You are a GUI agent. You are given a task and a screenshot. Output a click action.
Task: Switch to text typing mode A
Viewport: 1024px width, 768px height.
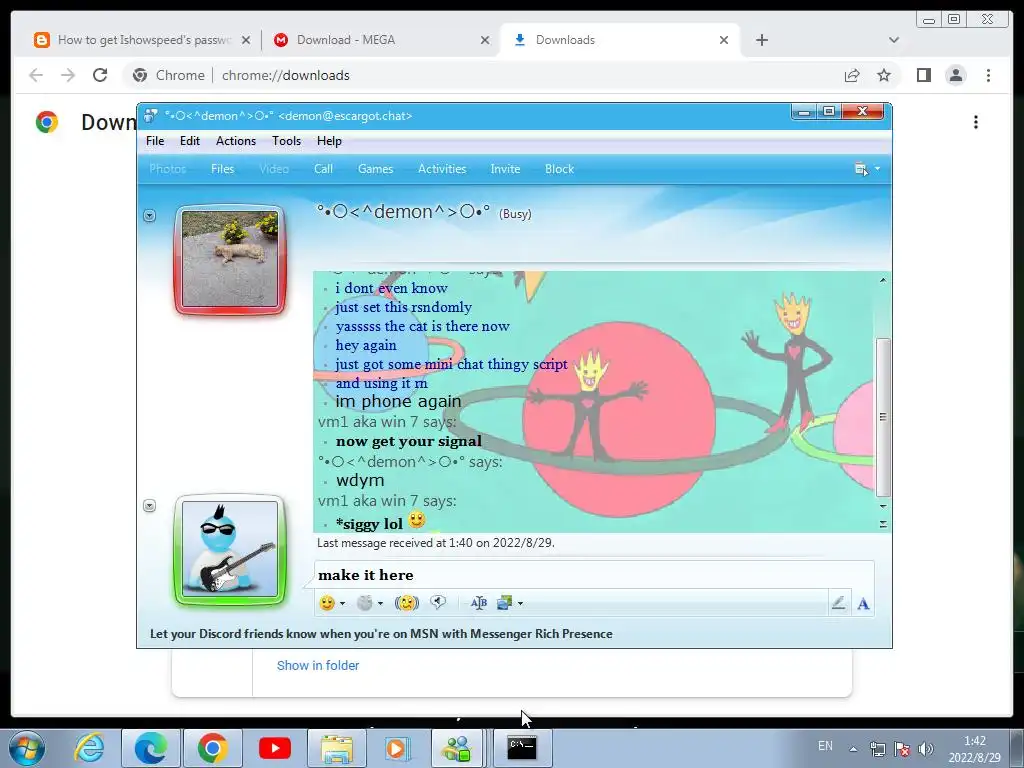863,603
